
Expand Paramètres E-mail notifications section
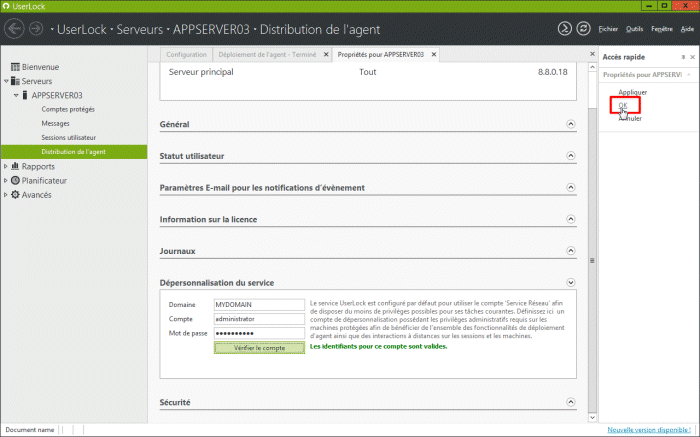(571, 187)
